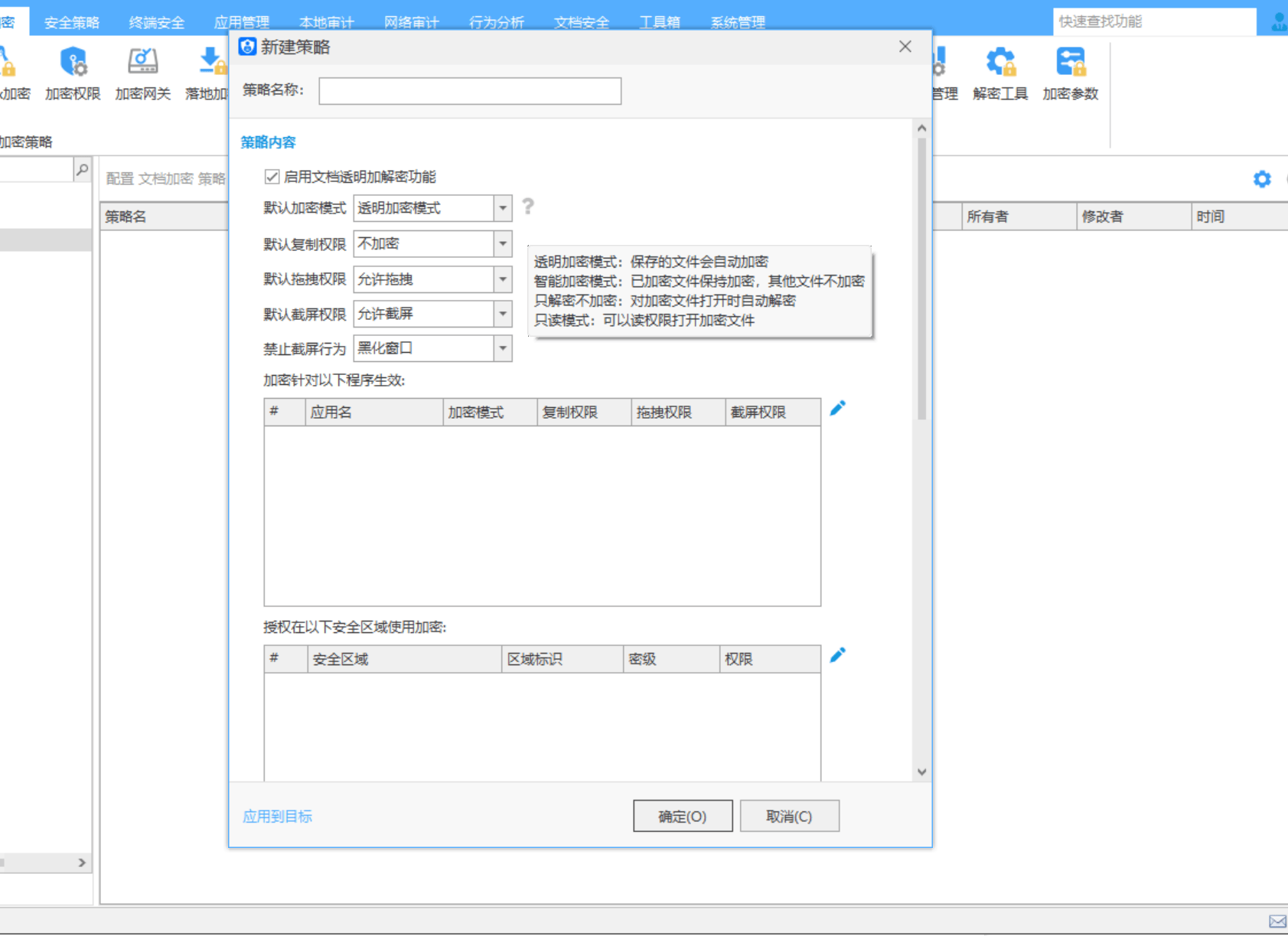Click the question mark help icon

(528, 207)
